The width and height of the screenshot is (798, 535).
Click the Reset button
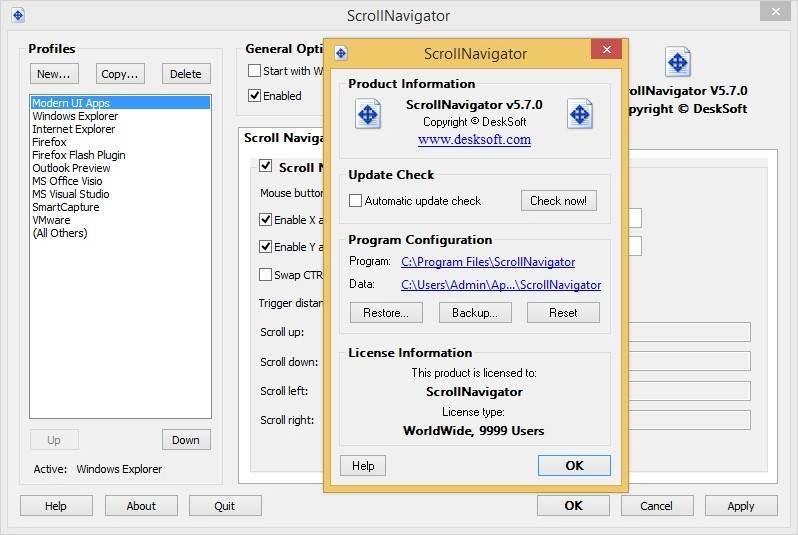[x=563, y=313]
